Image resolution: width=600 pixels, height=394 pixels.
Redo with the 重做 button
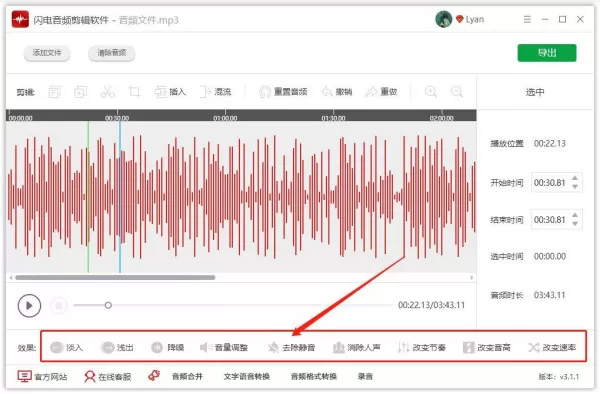pos(382,92)
